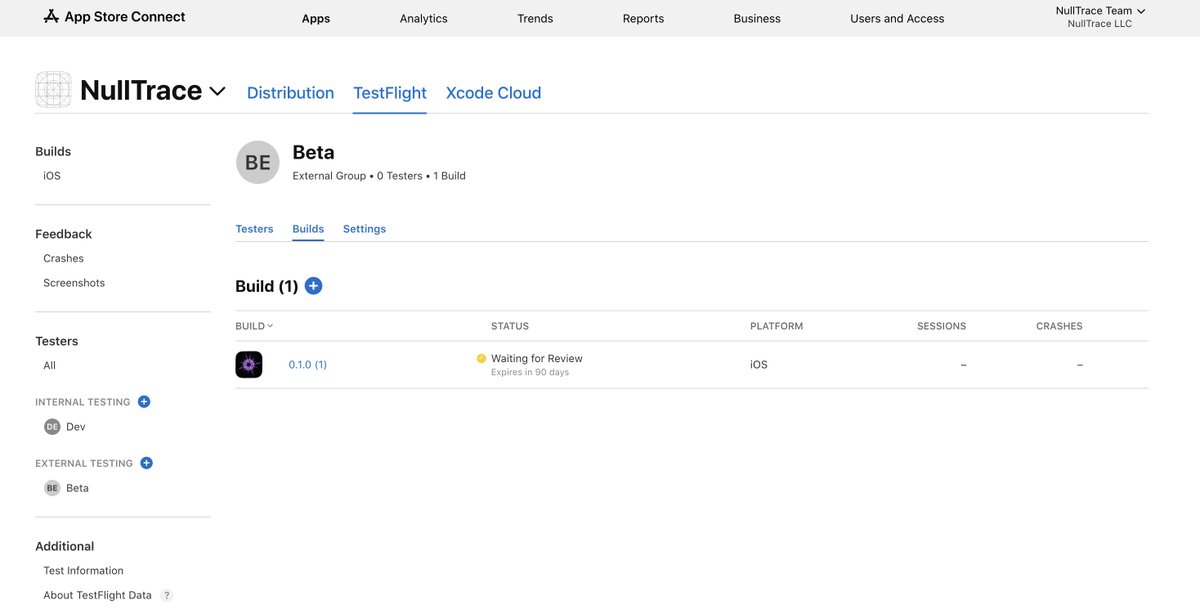
Task: Open Test Information in sidebar
Action: point(84,571)
